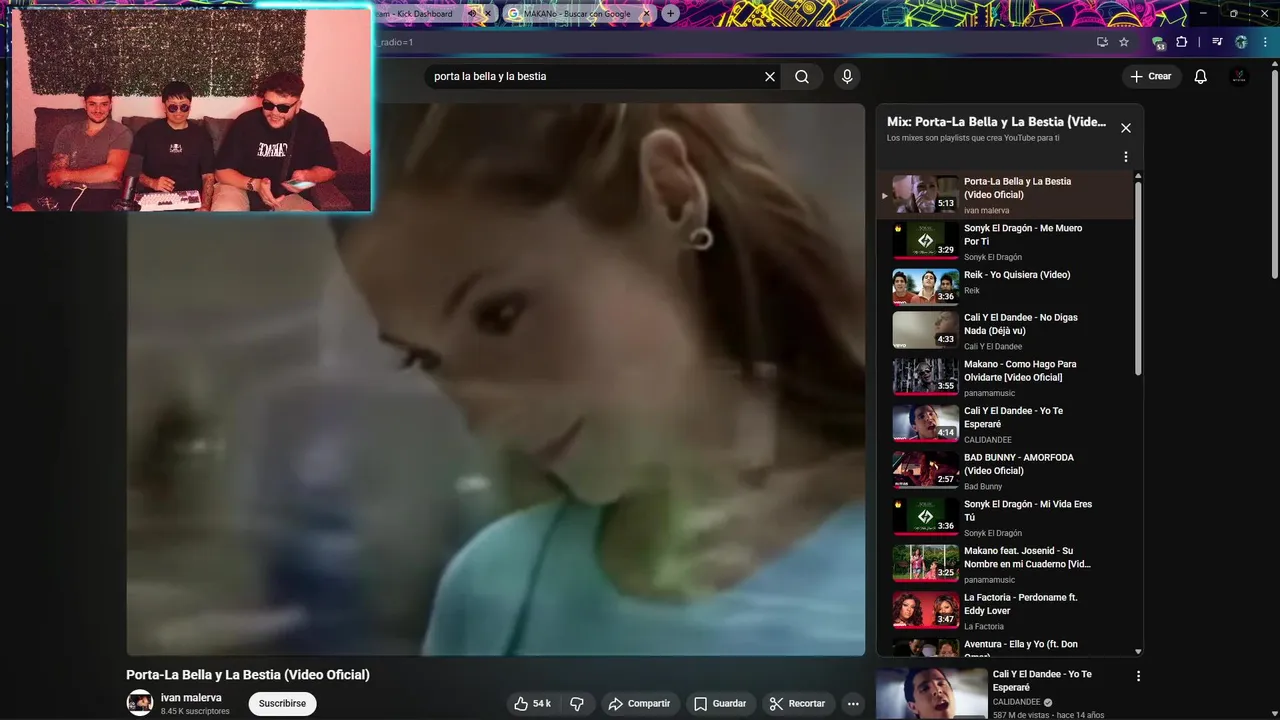1280x720 pixels.
Task: Play Sonyk El Dragón - Me Muero Por Ti
Action: point(925,241)
